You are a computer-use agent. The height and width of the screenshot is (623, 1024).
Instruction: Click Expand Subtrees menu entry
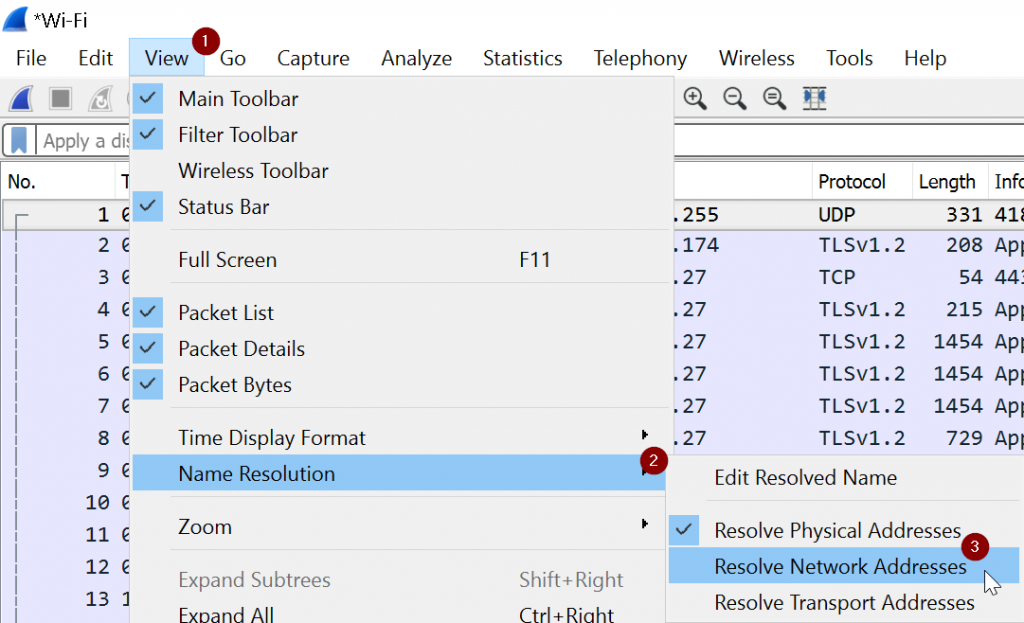coord(398,579)
